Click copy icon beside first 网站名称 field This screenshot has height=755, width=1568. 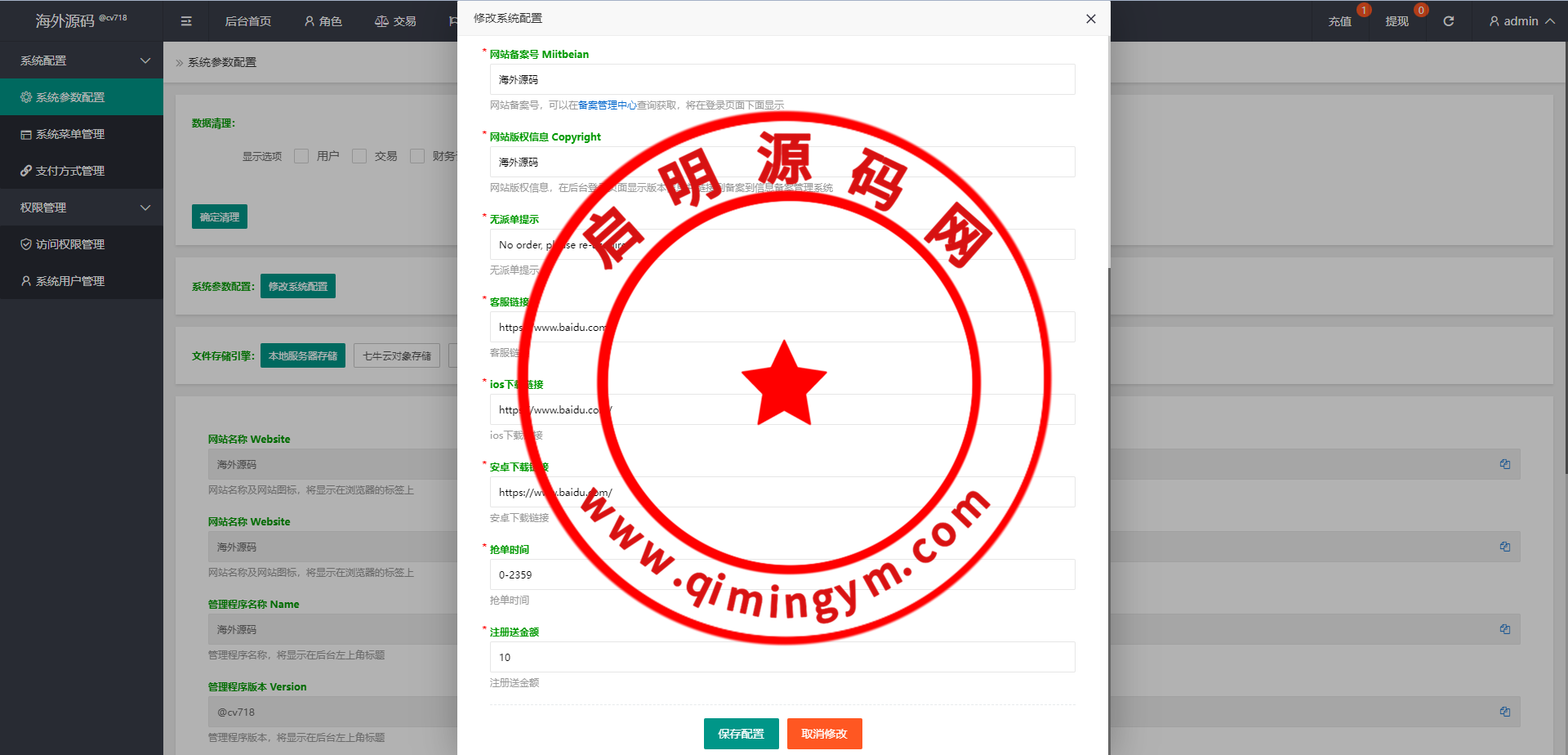(x=1504, y=464)
